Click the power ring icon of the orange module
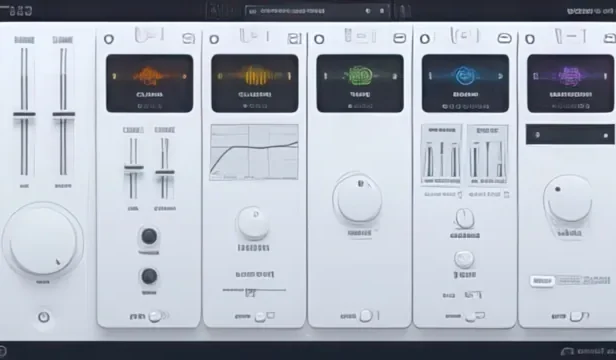This screenshot has width=616, height=360. pyautogui.click(x=109, y=39)
